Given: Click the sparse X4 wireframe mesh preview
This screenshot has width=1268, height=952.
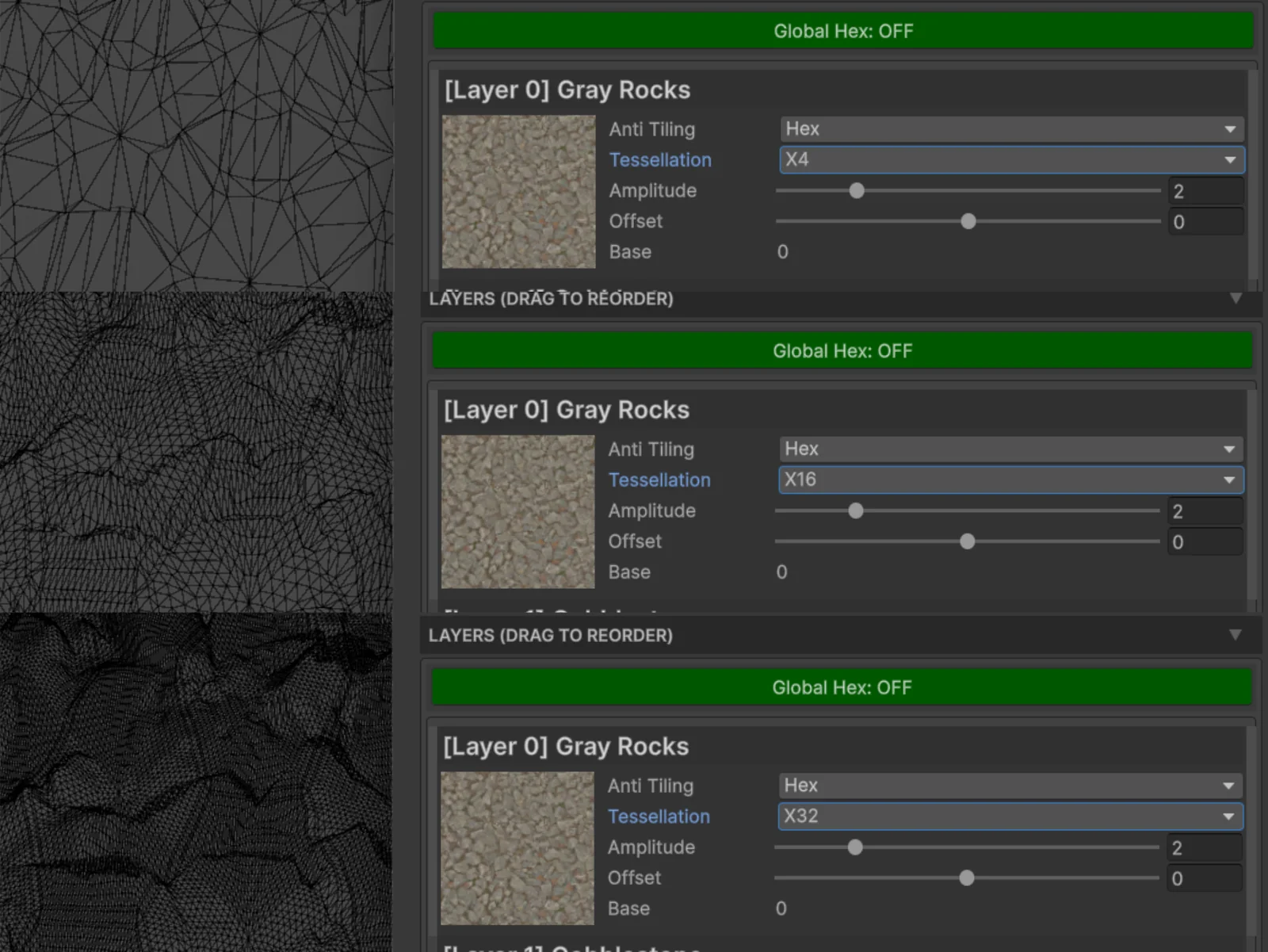Looking at the screenshot, I should pyautogui.click(x=197, y=145).
